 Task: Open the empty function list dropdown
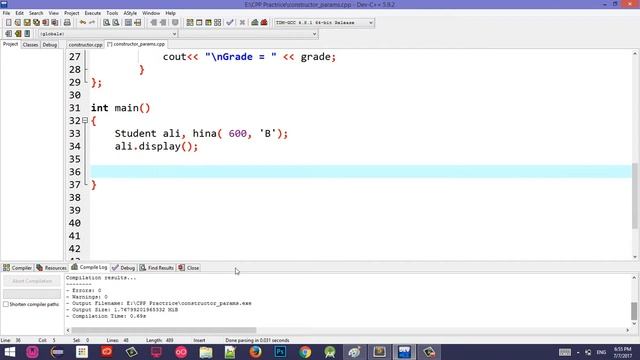pyautogui.click(x=314, y=34)
